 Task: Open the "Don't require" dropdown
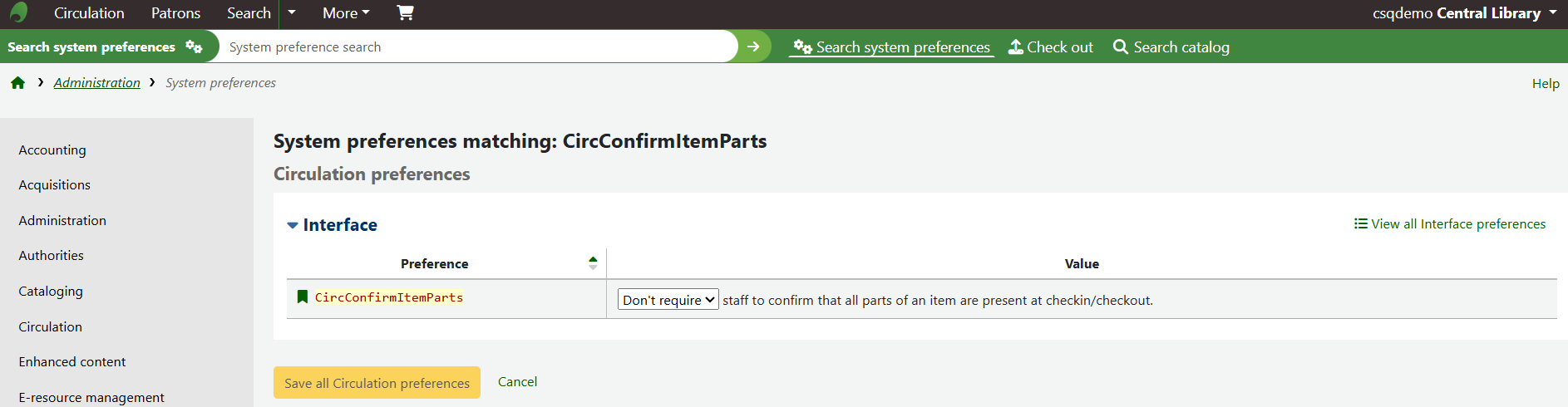[x=668, y=300]
